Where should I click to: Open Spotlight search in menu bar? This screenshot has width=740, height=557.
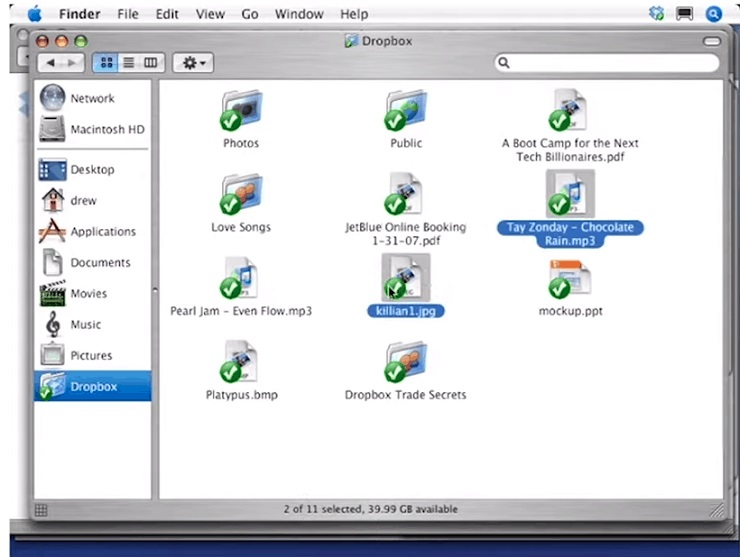coord(714,14)
